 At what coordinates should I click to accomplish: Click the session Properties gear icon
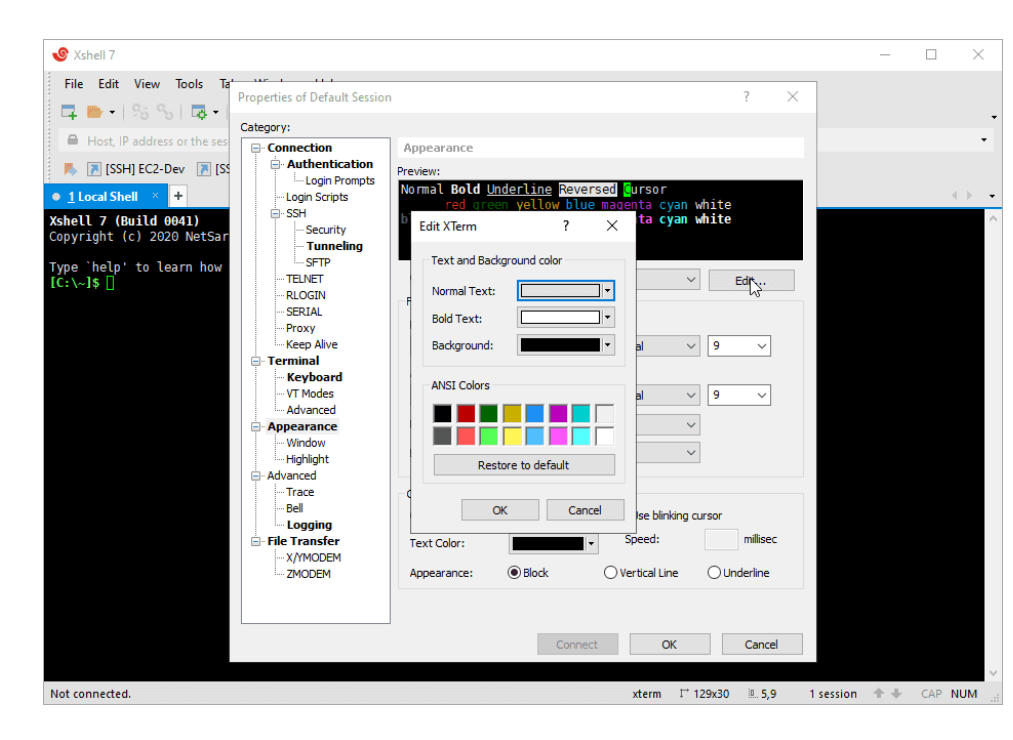coord(199,112)
